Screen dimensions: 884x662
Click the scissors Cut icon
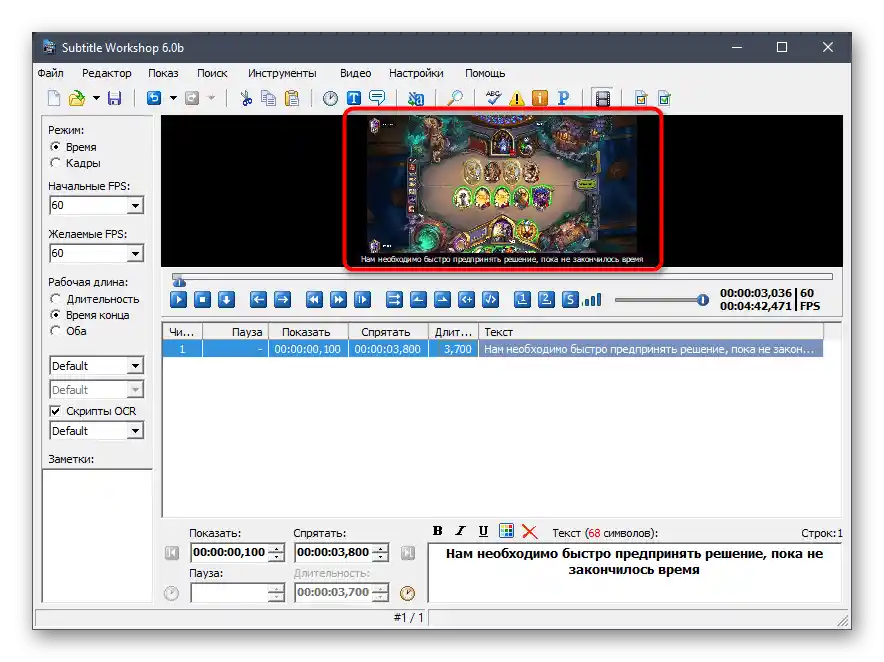click(245, 98)
